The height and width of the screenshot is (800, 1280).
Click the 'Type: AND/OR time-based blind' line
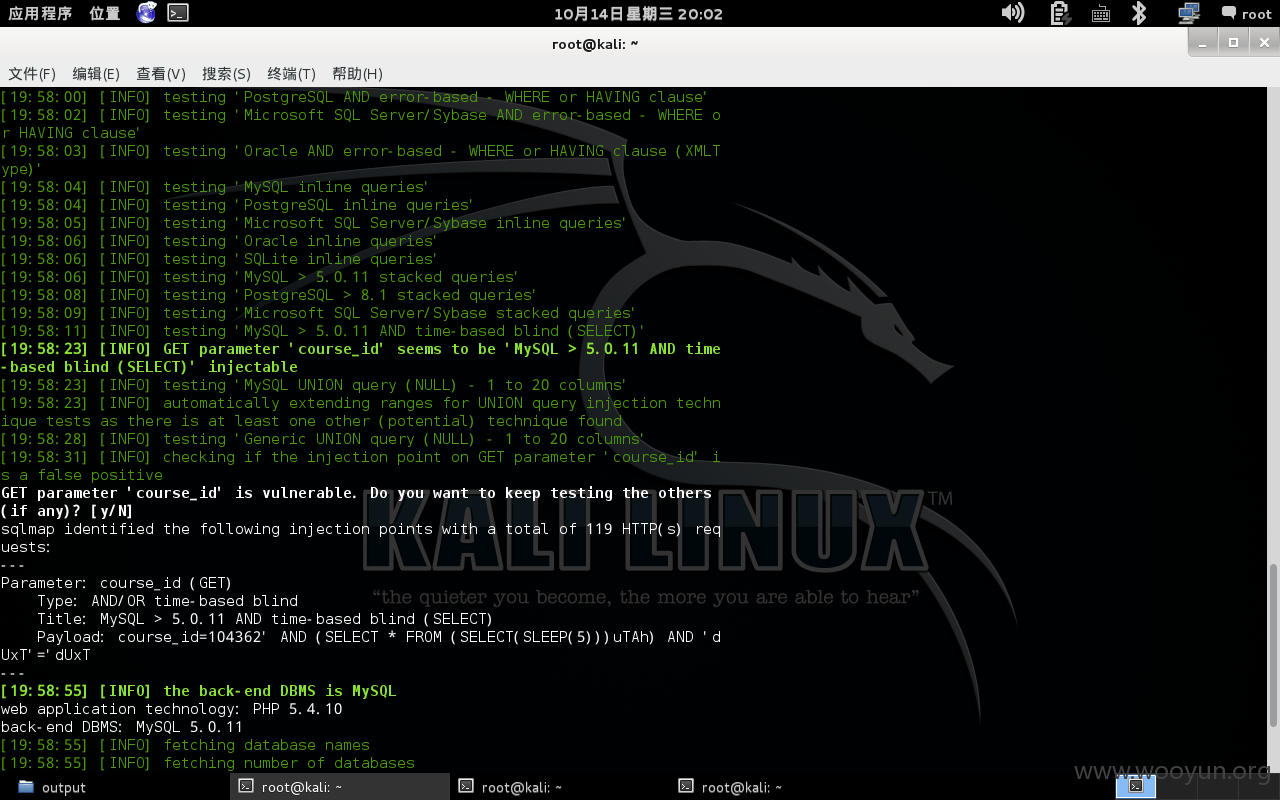(167, 601)
